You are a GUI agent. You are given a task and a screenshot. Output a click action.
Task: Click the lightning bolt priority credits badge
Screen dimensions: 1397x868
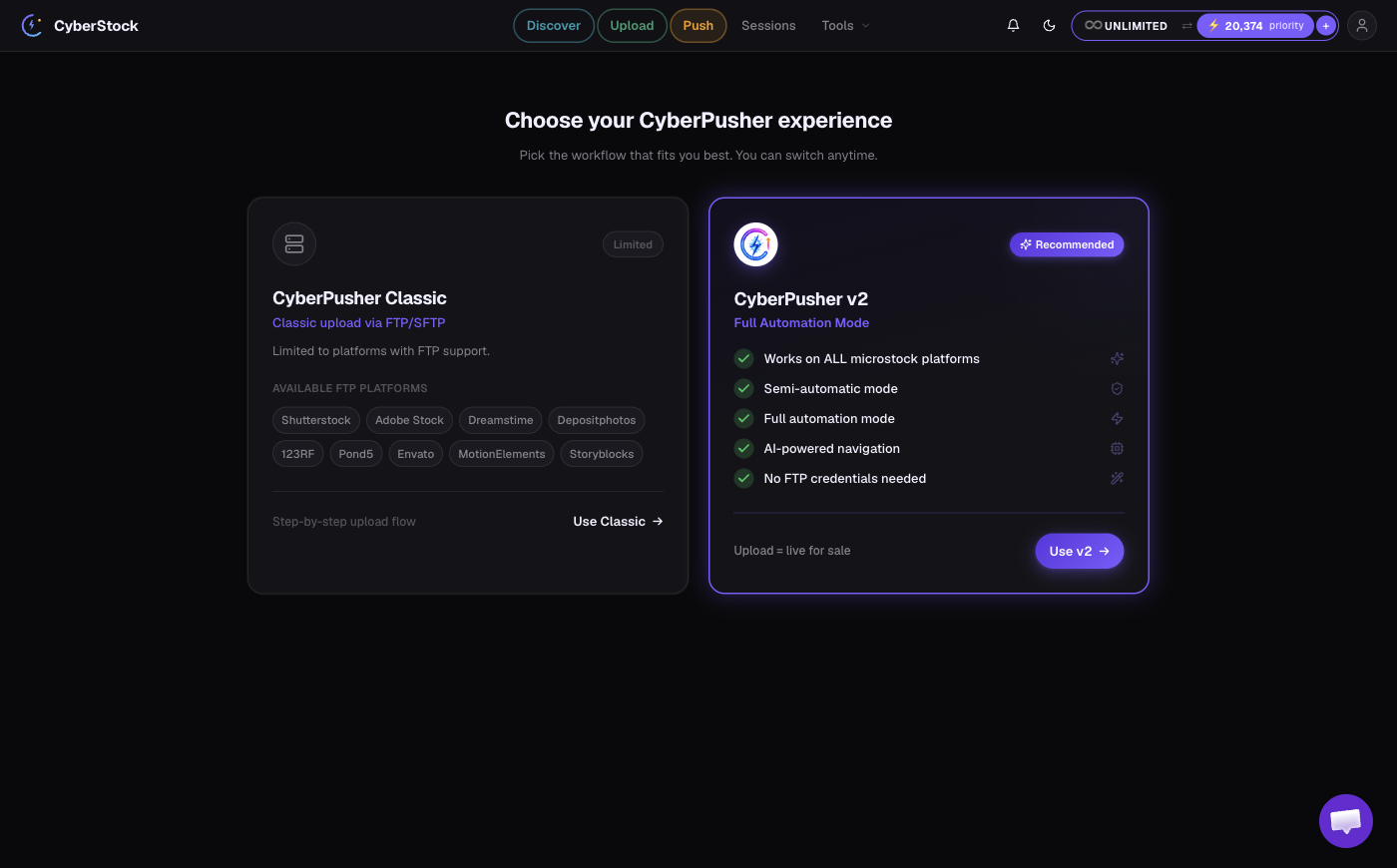point(1255,26)
